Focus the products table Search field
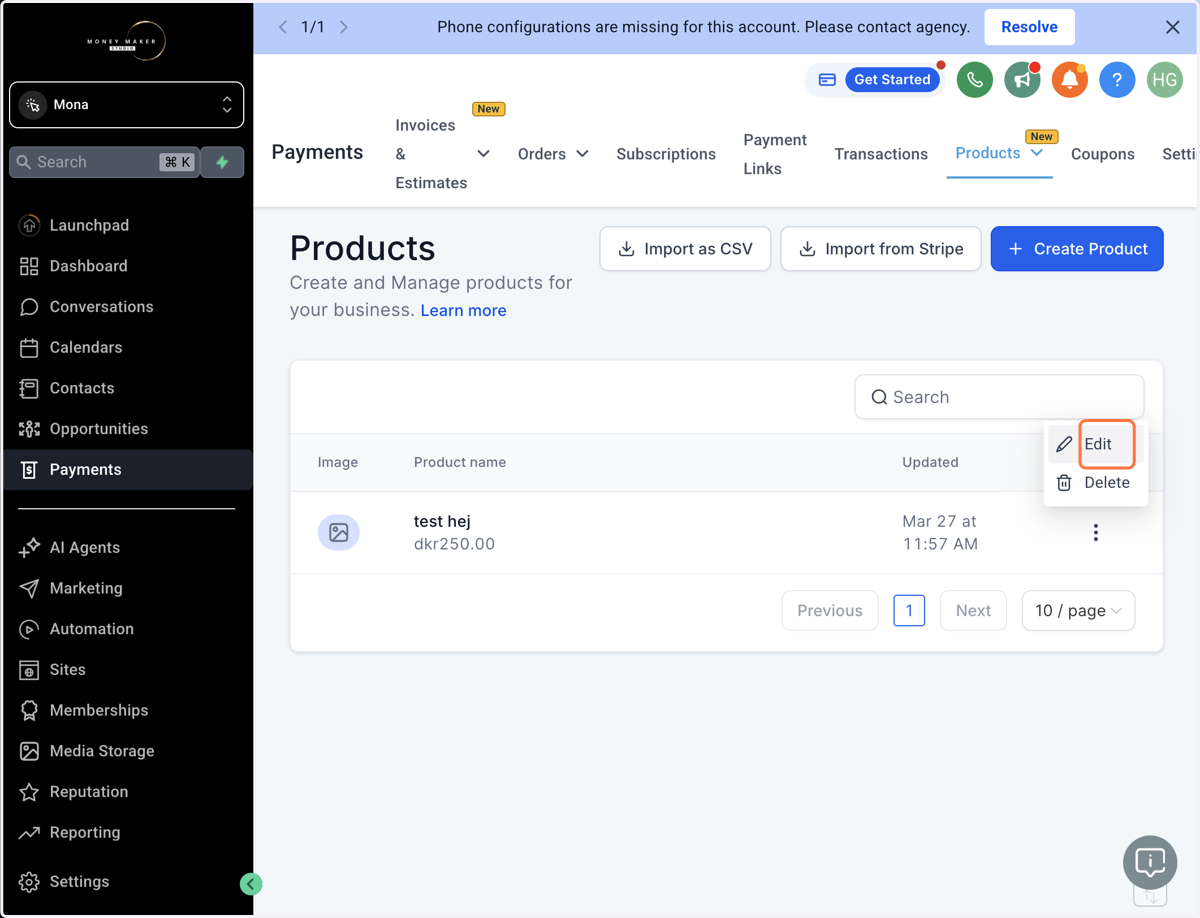The image size is (1200, 918). (999, 397)
